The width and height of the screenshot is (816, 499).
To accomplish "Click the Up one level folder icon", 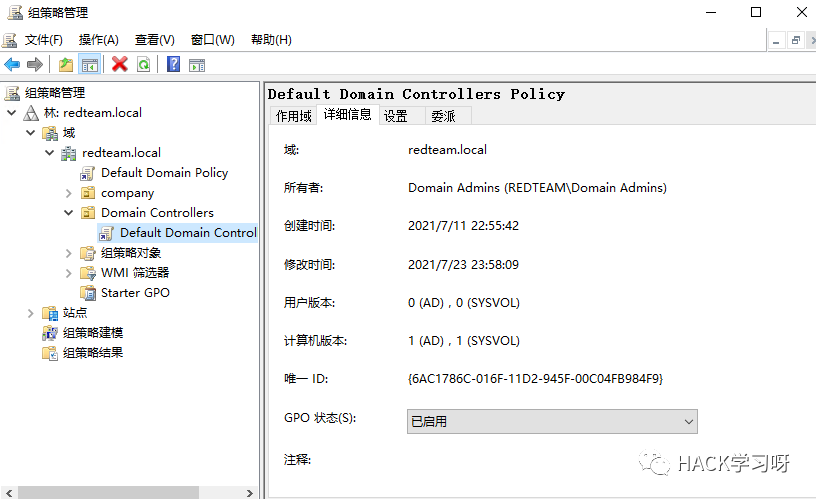I will [x=65, y=64].
